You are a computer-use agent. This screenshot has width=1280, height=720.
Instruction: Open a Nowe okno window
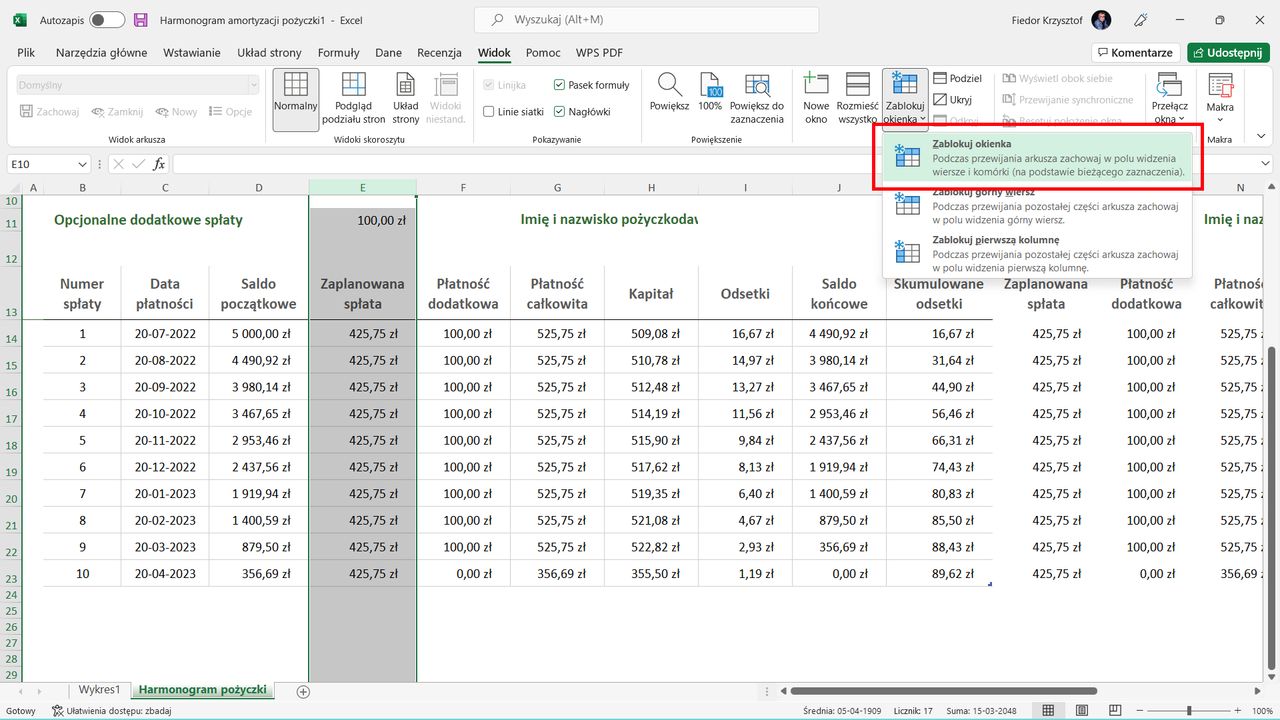(x=816, y=97)
